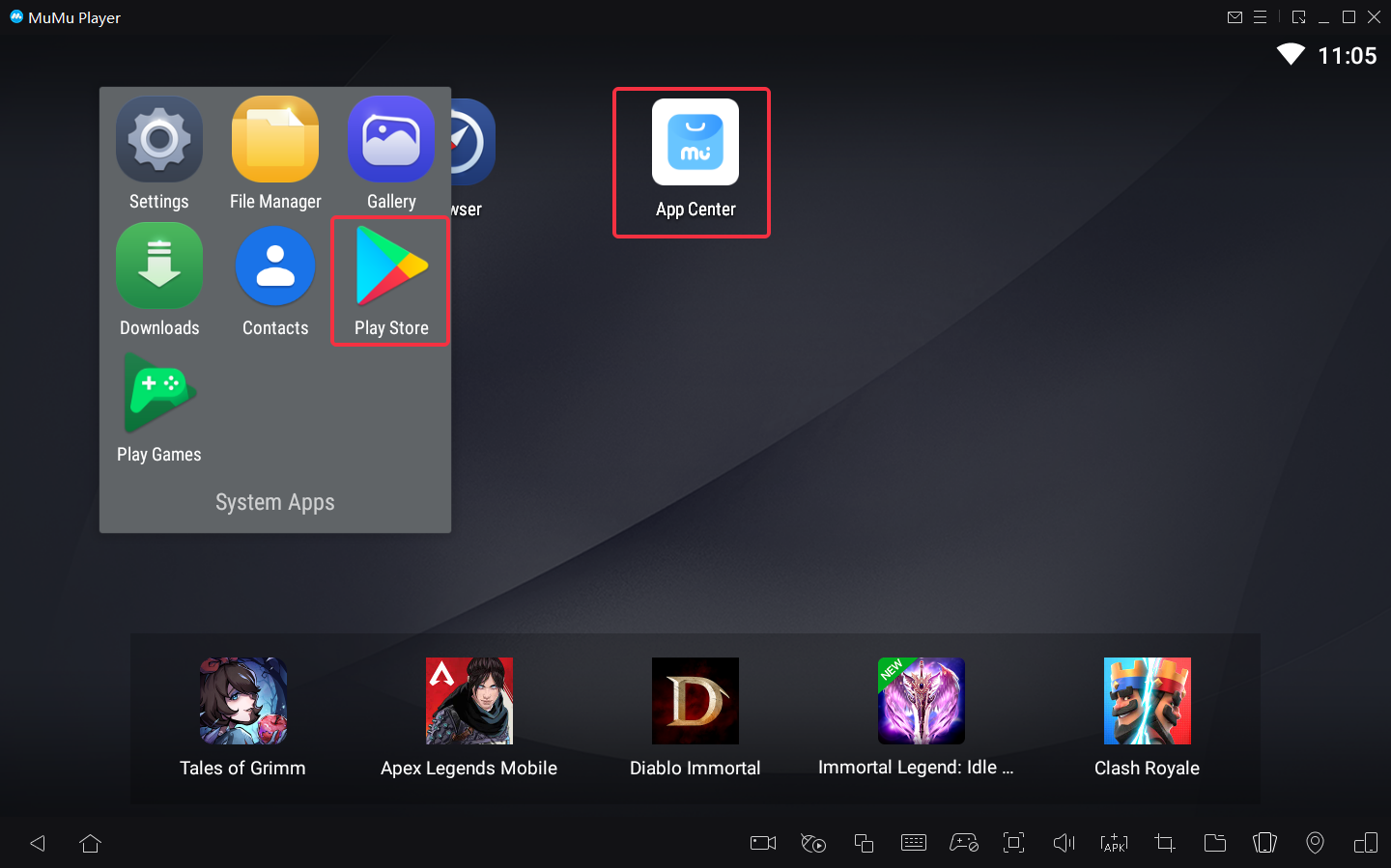The height and width of the screenshot is (868, 1391).
Task: Tap the Android back button
Action: 38,843
